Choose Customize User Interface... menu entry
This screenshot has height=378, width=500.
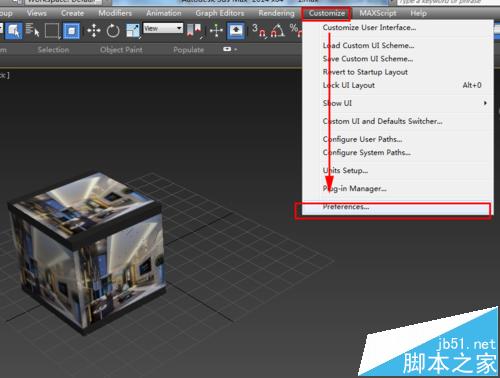(398, 28)
